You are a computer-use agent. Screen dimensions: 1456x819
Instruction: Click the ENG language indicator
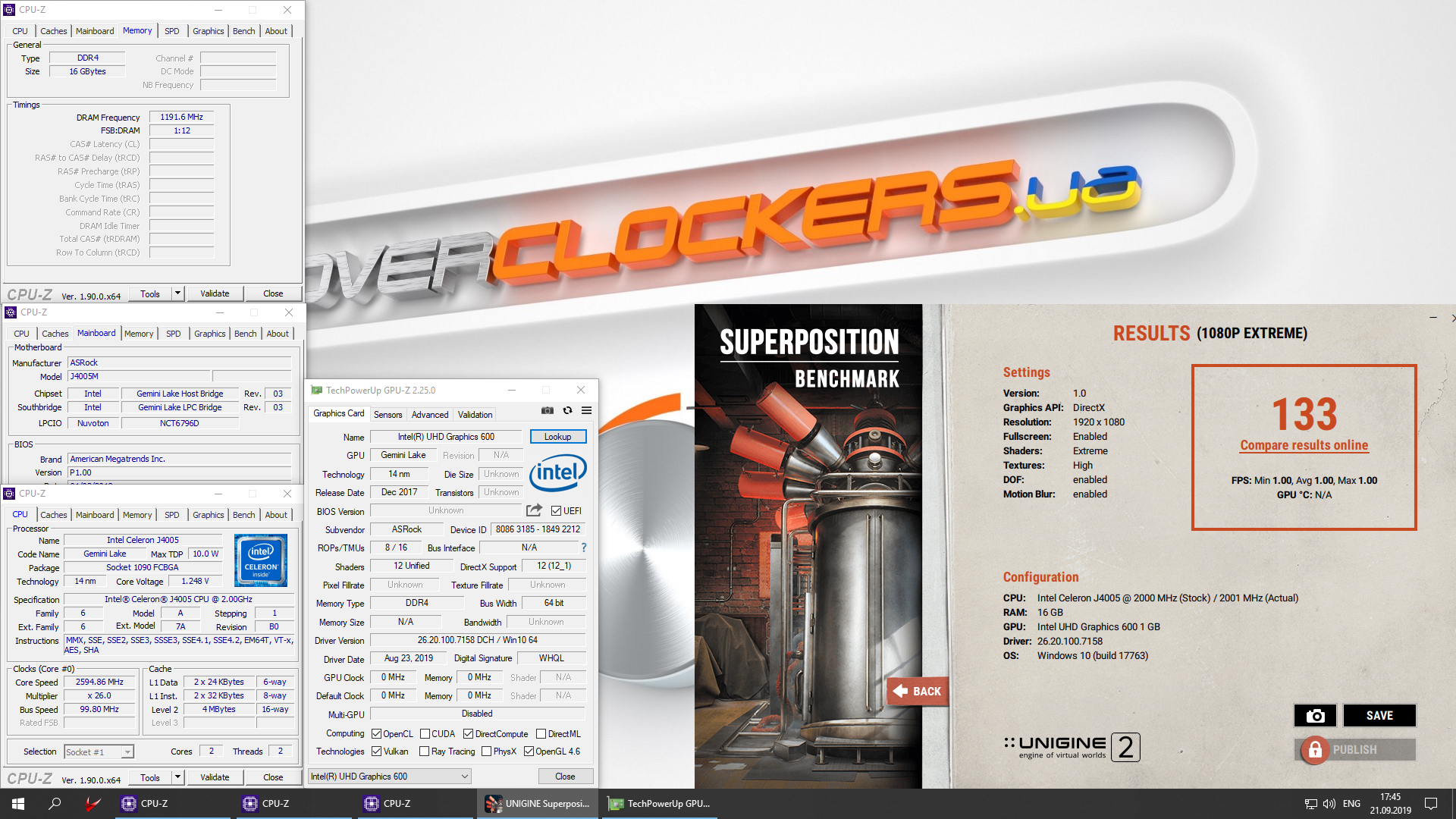point(1351,804)
